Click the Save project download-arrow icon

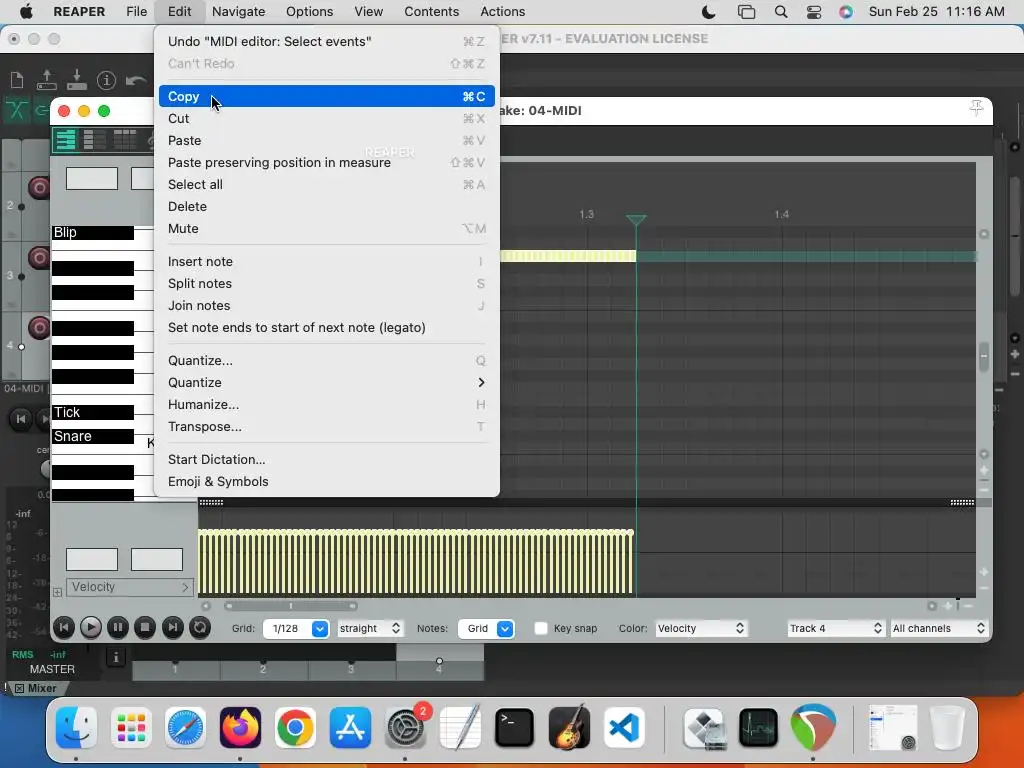tap(76, 80)
